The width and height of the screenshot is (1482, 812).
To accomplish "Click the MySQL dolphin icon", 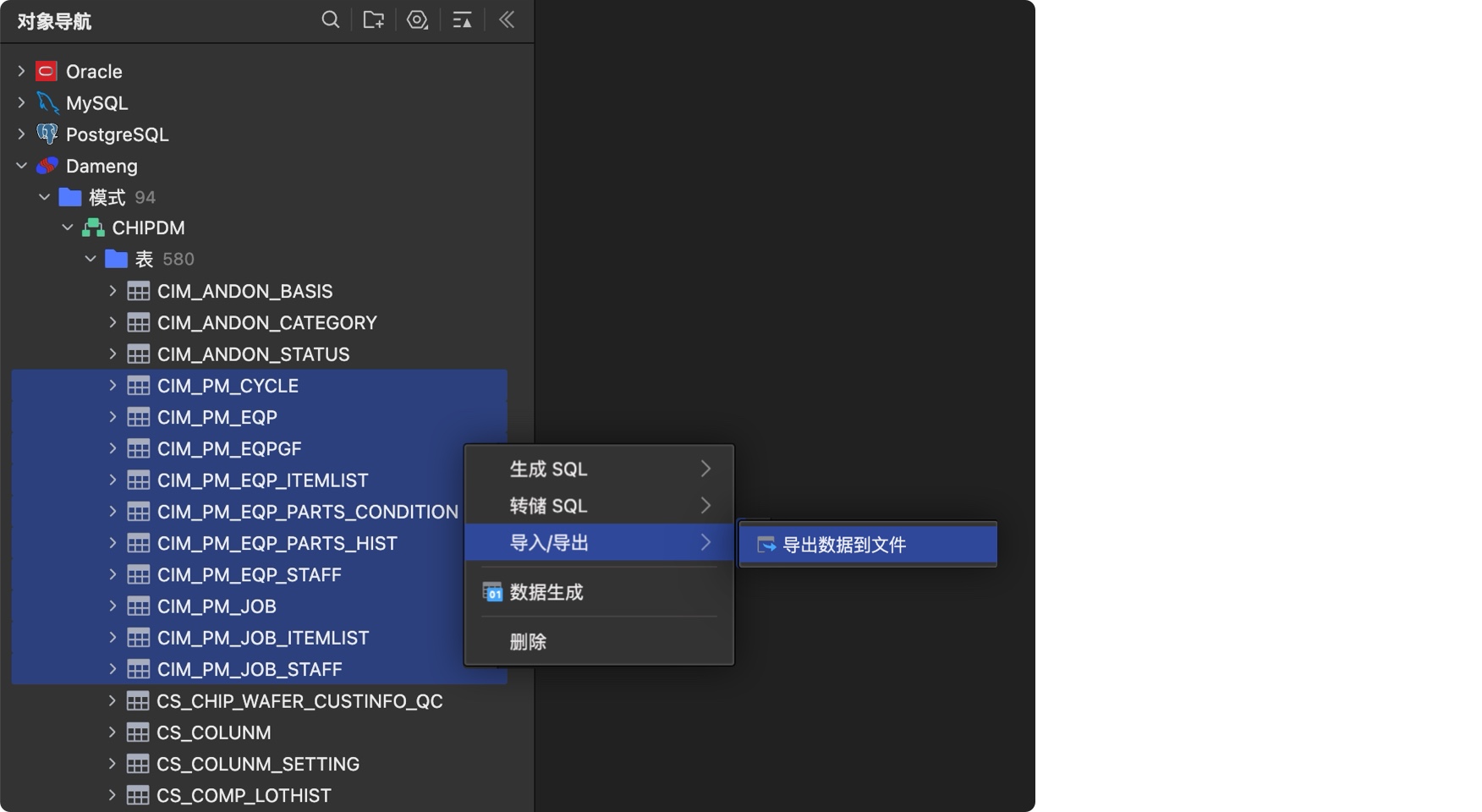I will tap(47, 102).
